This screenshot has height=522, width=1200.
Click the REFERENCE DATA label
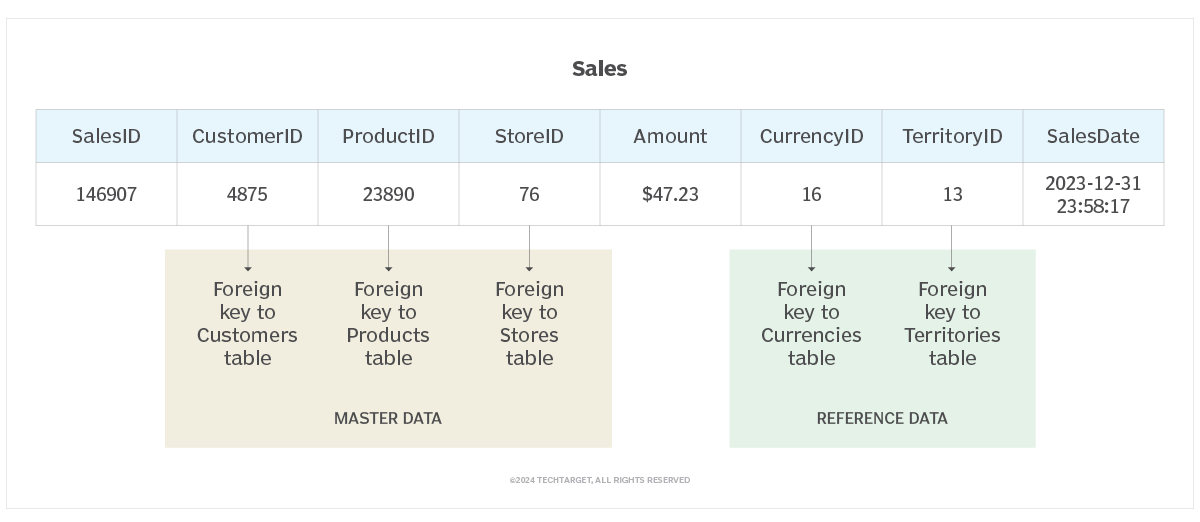[x=882, y=418]
